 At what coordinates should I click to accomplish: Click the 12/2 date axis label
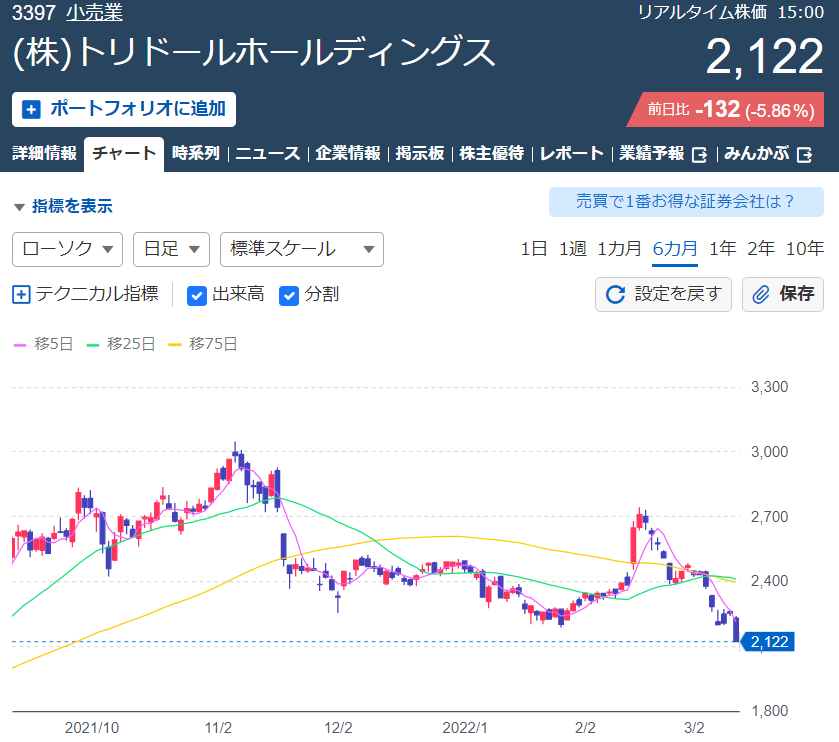coord(338,728)
